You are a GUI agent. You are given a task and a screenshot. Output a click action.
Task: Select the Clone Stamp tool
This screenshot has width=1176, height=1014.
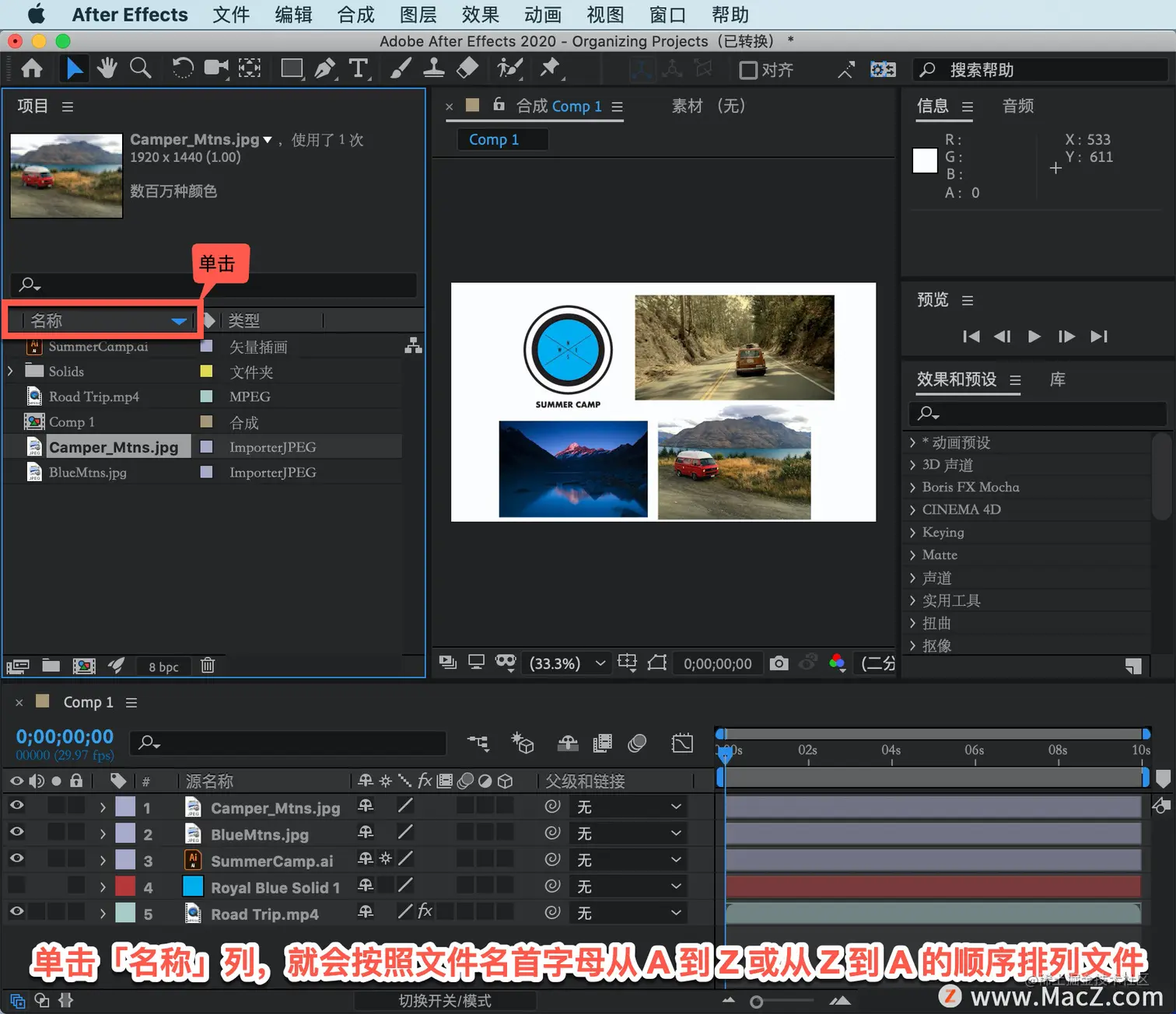433,69
